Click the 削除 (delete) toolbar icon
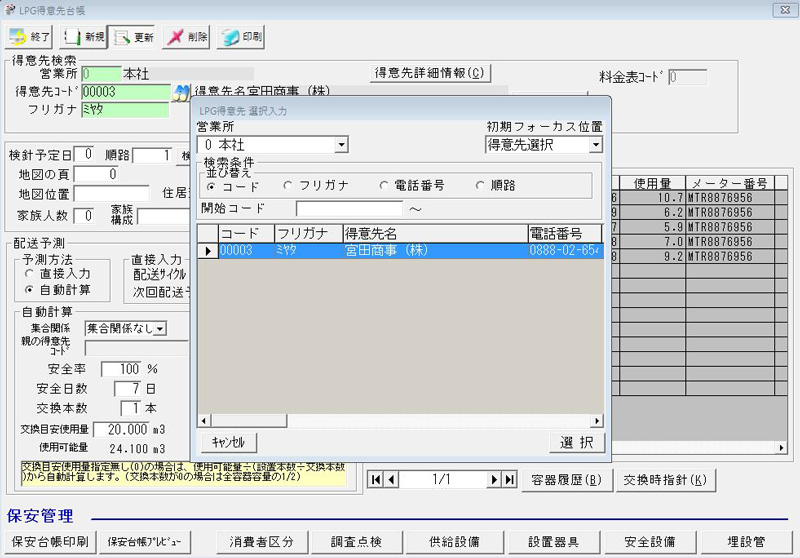The width and height of the screenshot is (800, 558). (186, 37)
